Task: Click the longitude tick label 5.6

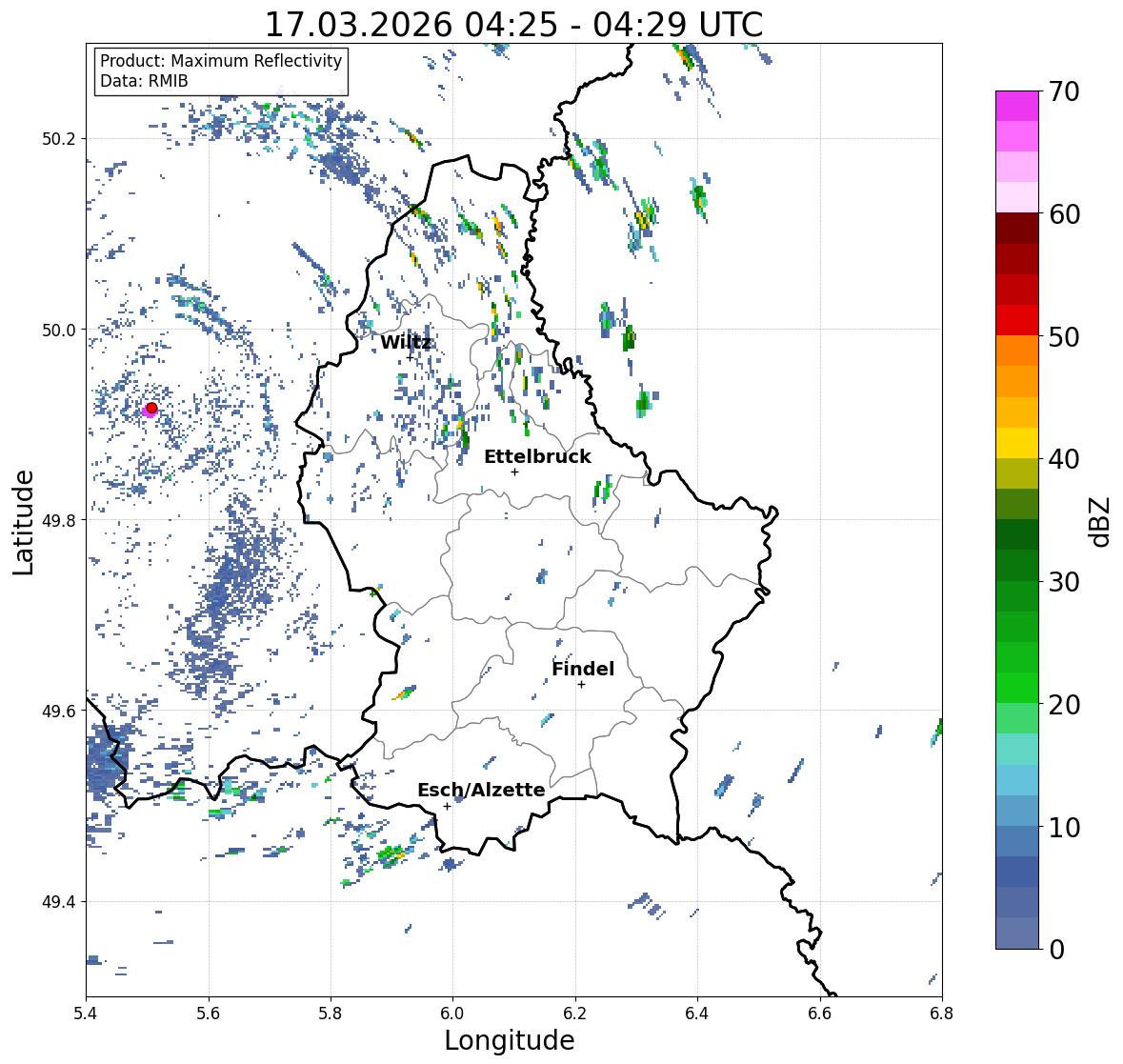Action: tap(209, 1014)
